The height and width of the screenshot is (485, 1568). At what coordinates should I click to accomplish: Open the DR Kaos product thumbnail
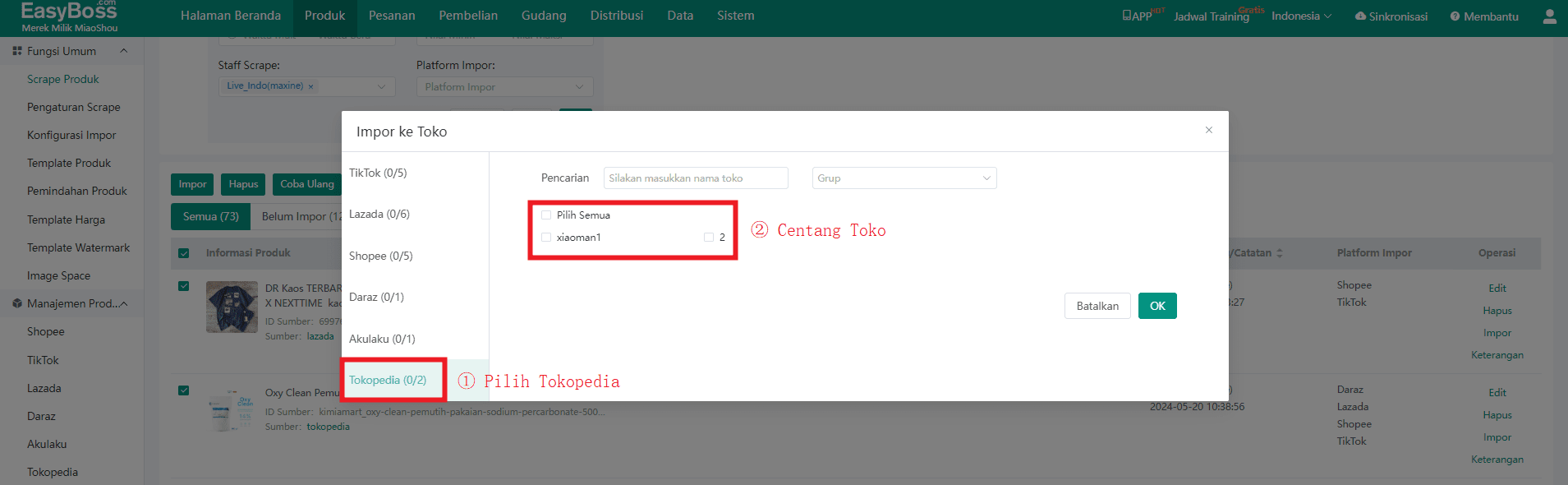[232, 307]
